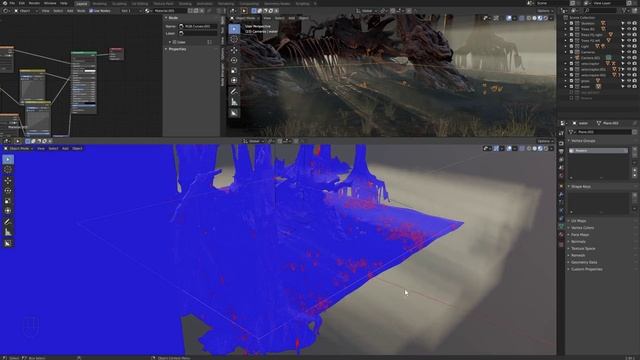Toggle render camera icon for Skeleton collection
Screen dimensions: 640x360
pos(634,23)
